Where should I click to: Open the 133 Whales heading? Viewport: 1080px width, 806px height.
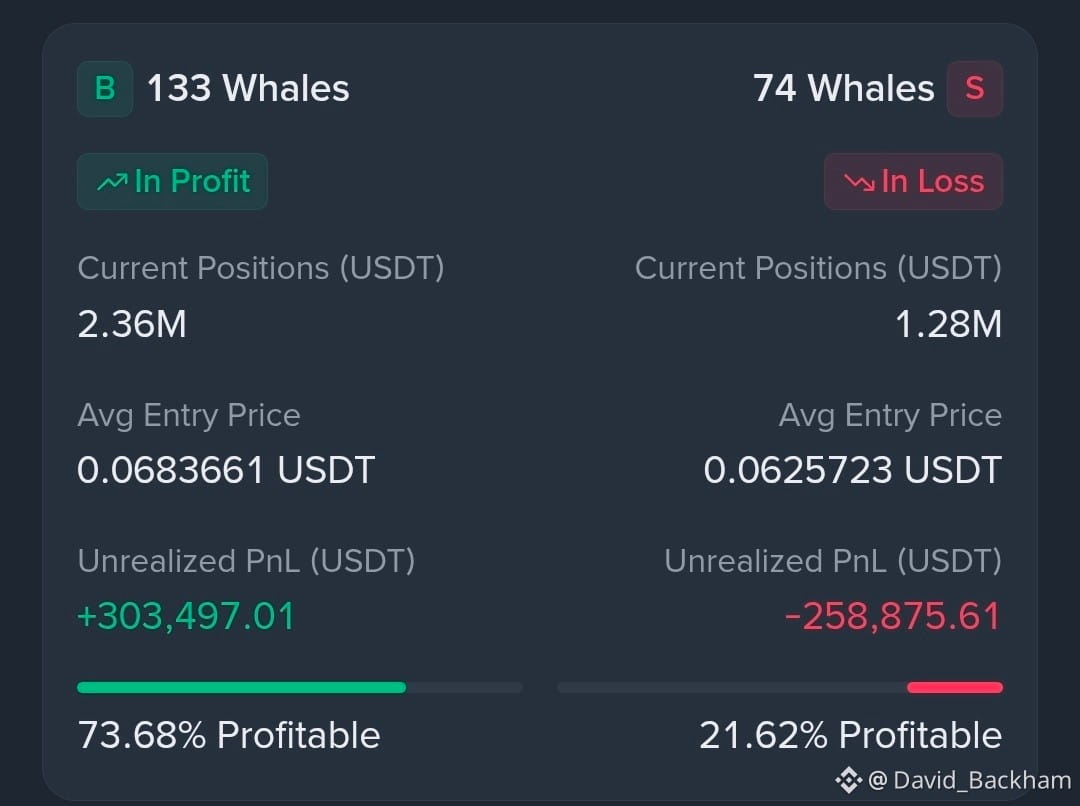pos(248,88)
